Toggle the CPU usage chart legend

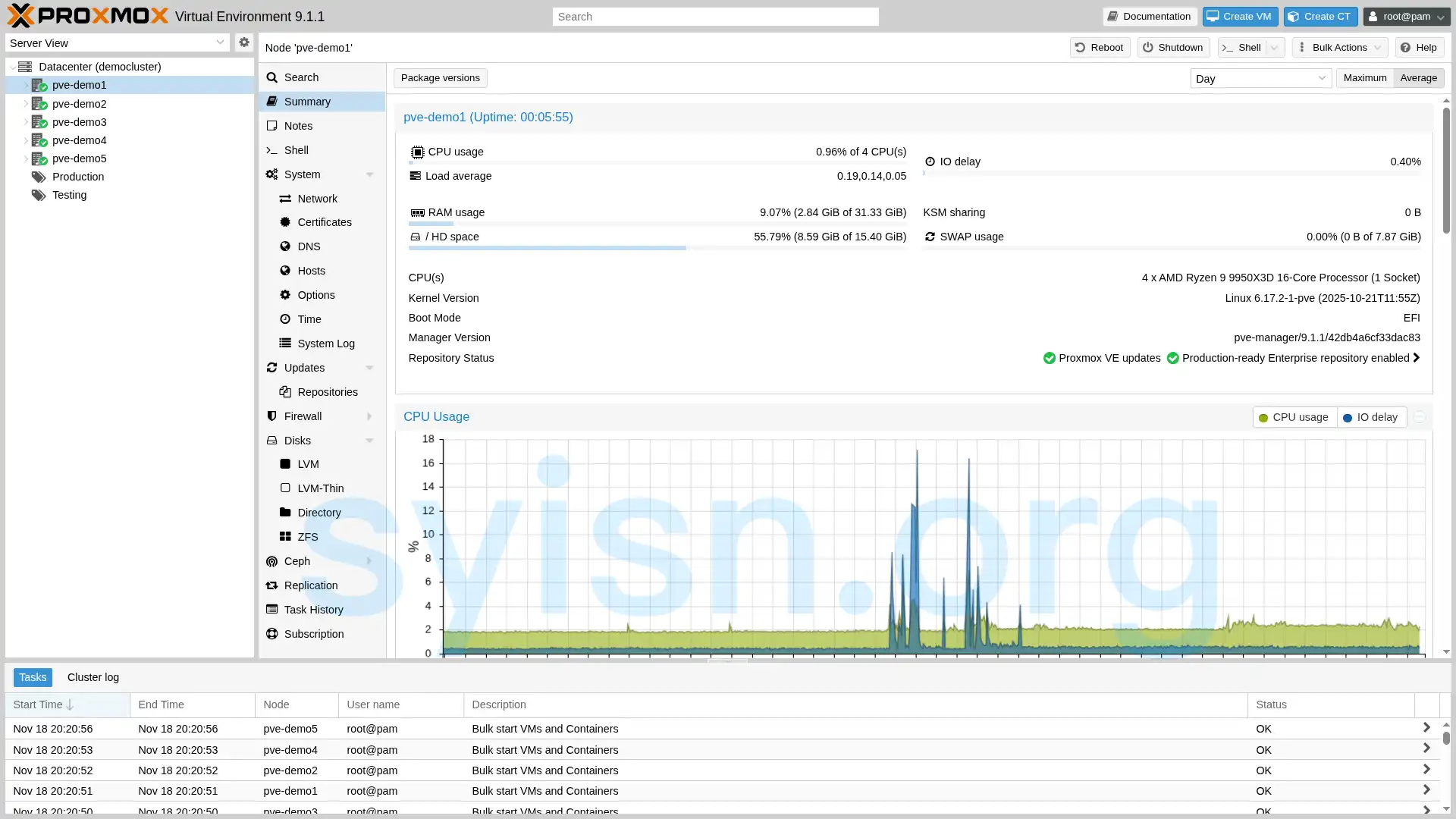(x=1293, y=417)
